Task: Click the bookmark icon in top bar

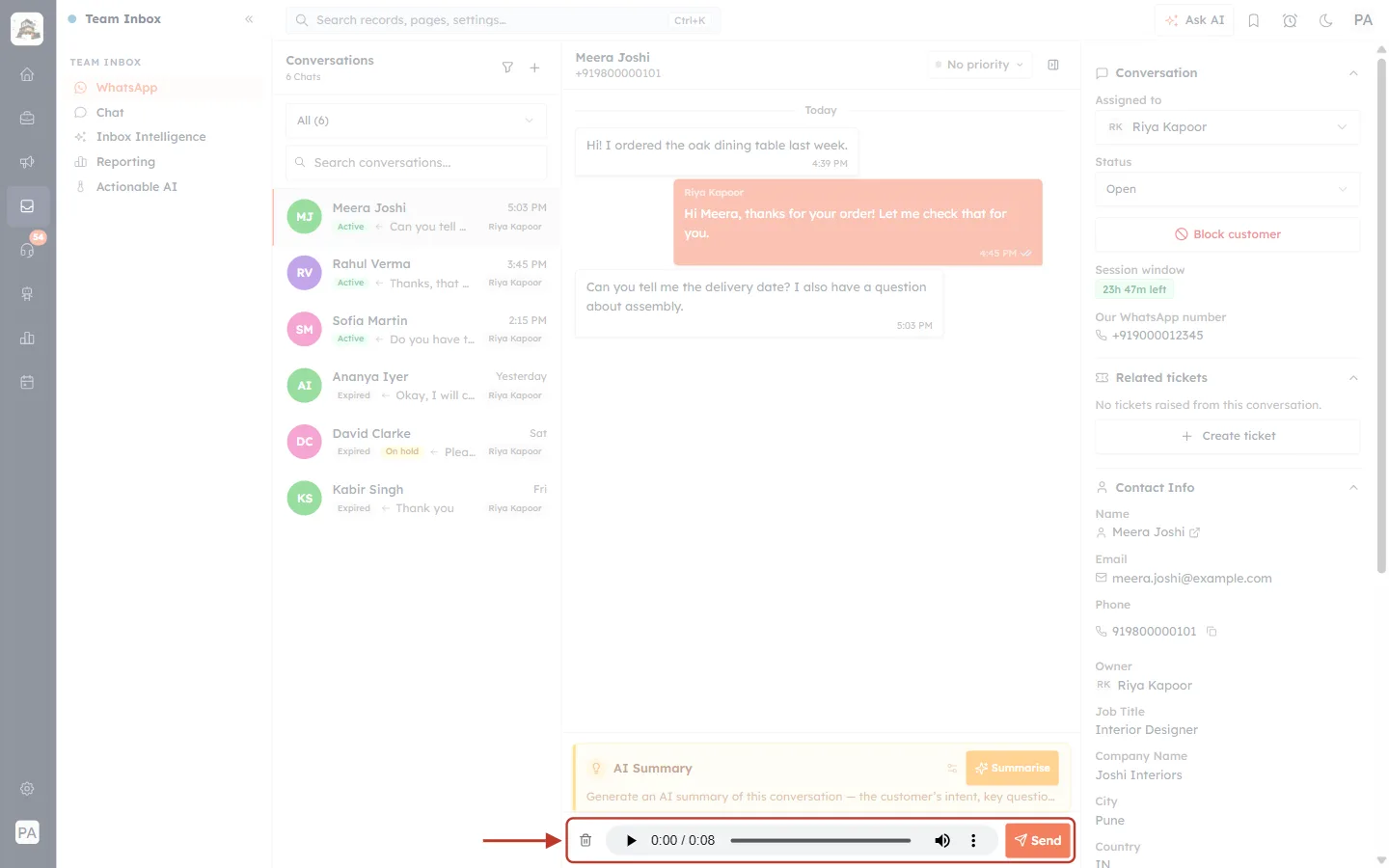Action: pyautogui.click(x=1254, y=20)
